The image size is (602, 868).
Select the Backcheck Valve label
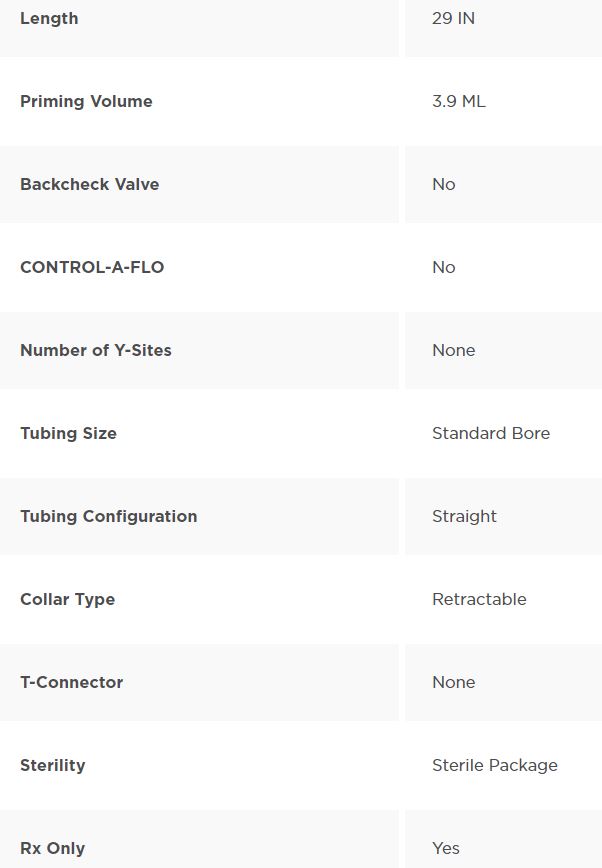90,184
